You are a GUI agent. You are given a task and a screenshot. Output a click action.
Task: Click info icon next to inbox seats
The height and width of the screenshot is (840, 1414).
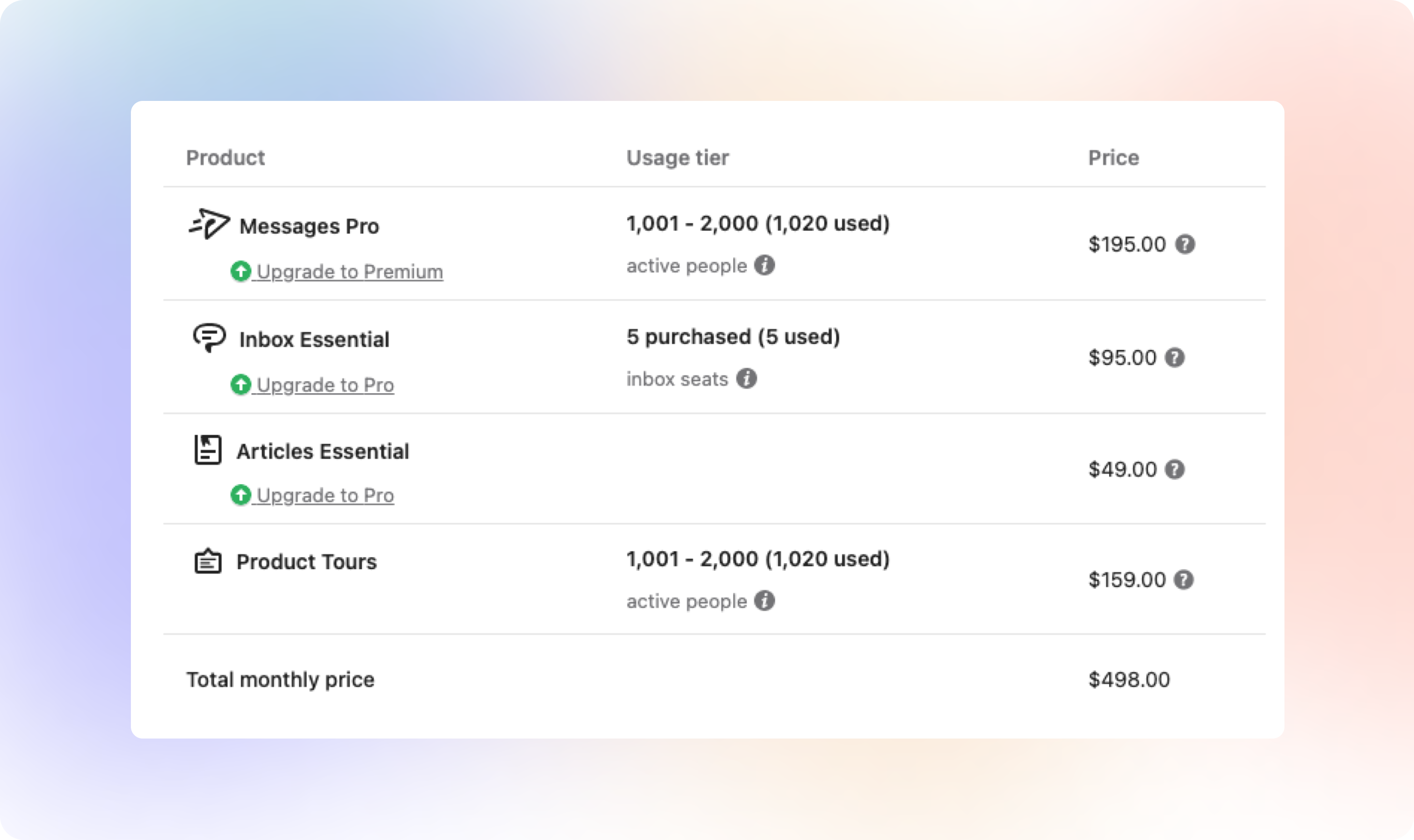tap(746, 378)
